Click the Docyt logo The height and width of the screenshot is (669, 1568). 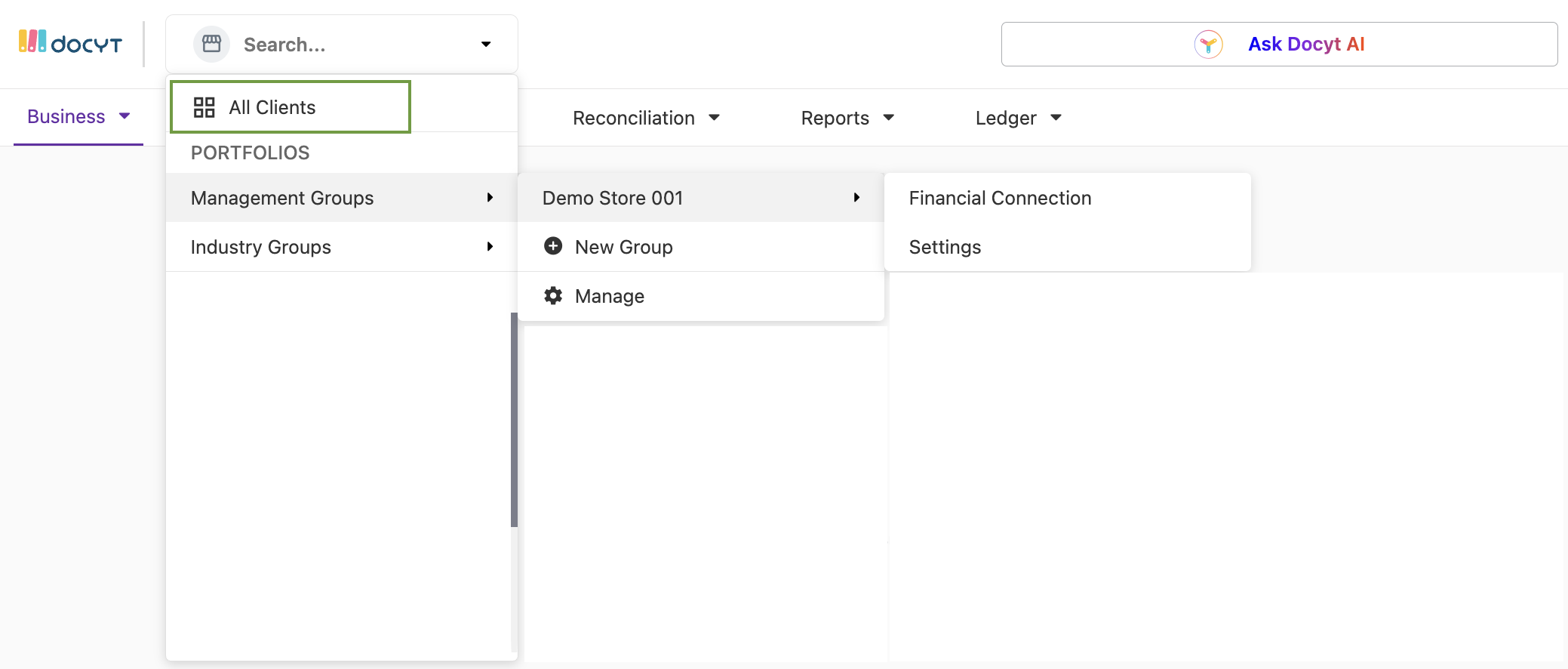click(70, 43)
